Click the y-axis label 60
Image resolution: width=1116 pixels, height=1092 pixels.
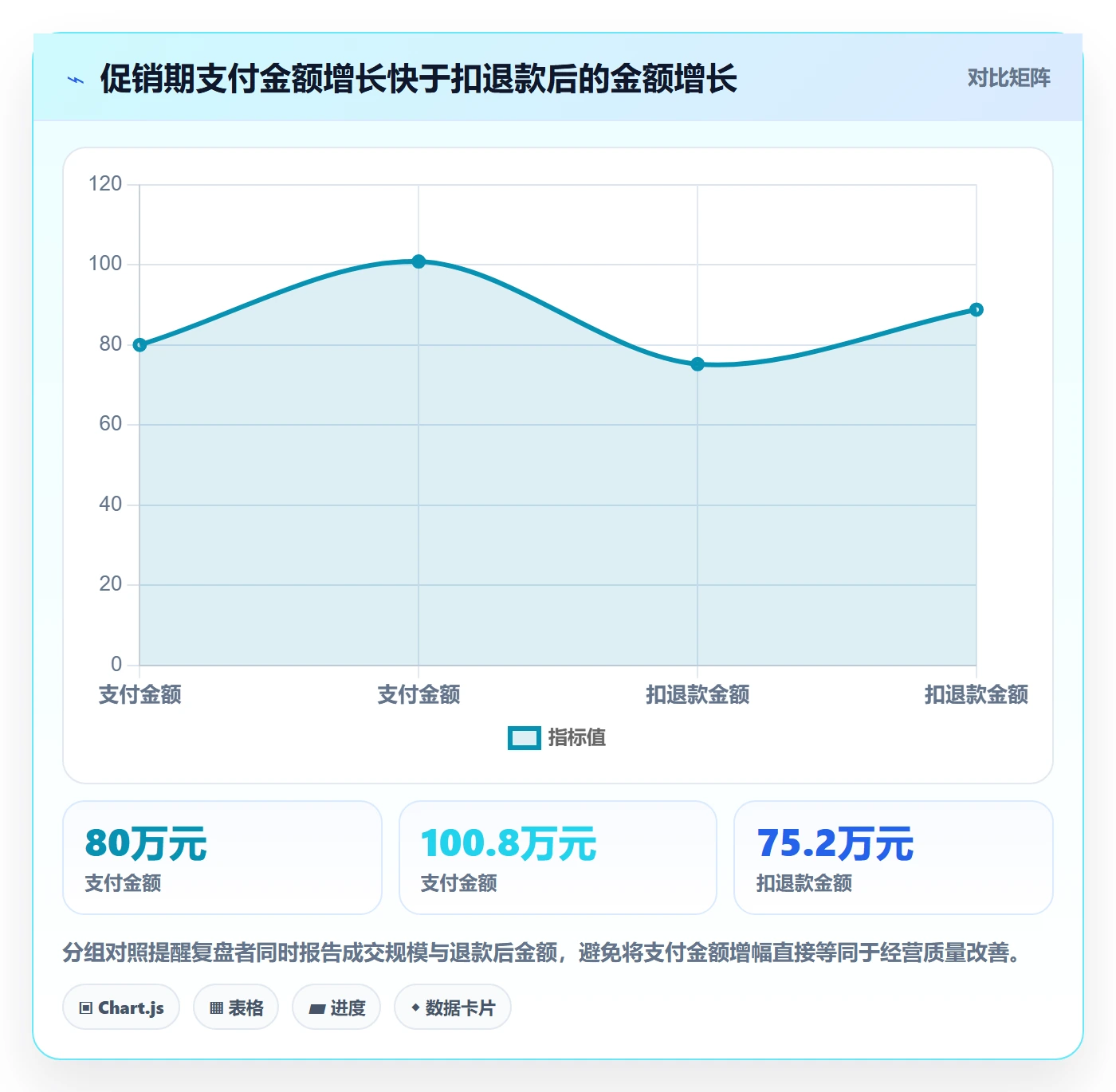tap(111, 424)
